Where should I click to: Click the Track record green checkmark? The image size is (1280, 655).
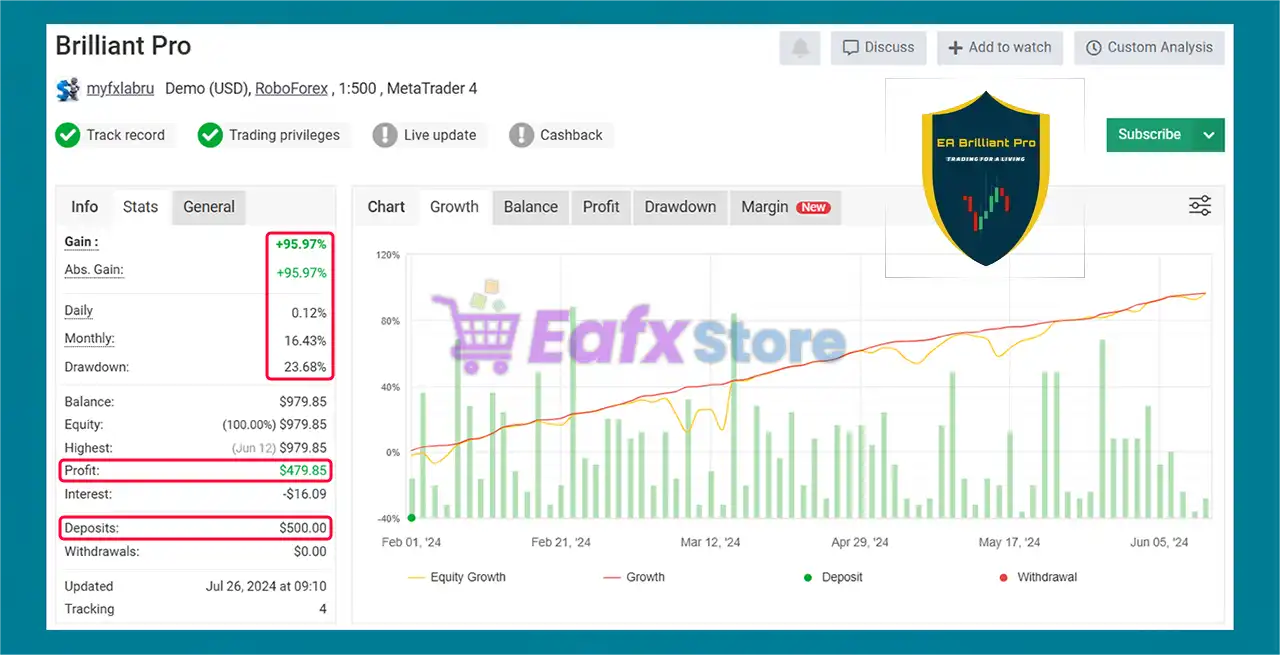pos(67,135)
